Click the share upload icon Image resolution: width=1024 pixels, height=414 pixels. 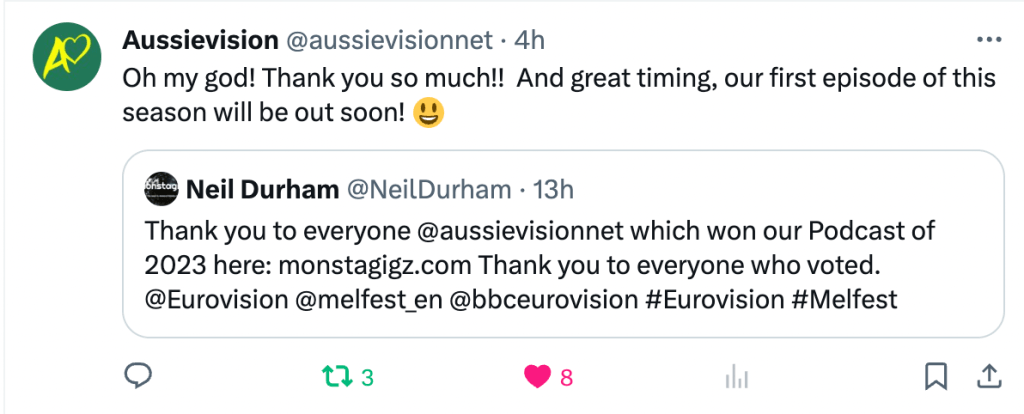[988, 376]
